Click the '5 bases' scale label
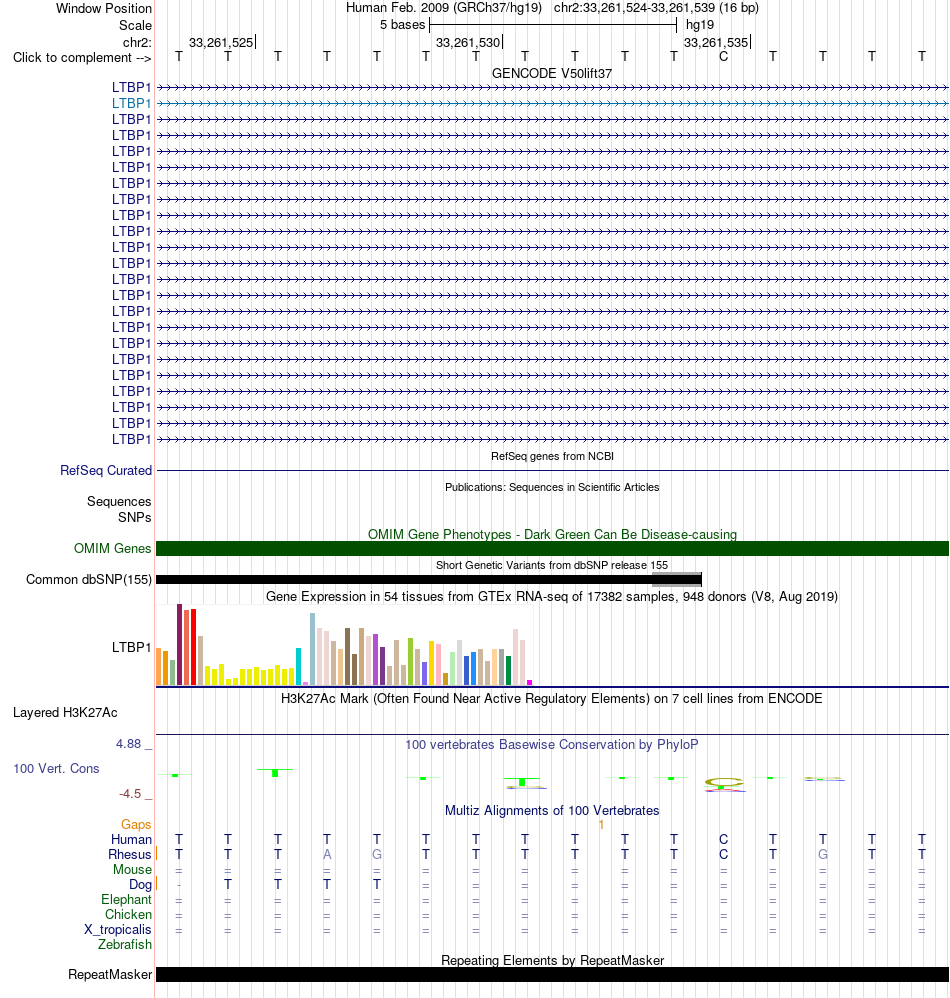The width and height of the screenshot is (950, 998). coord(402,25)
